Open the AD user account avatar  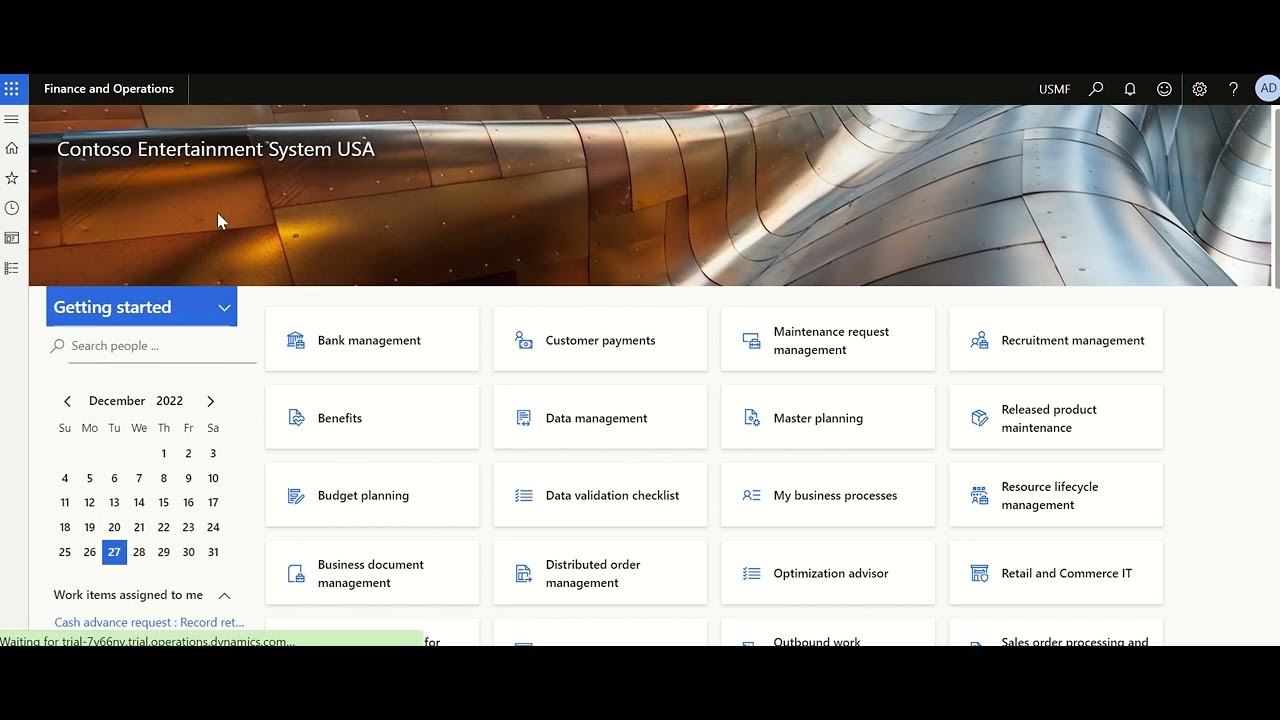coord(1268,89)
